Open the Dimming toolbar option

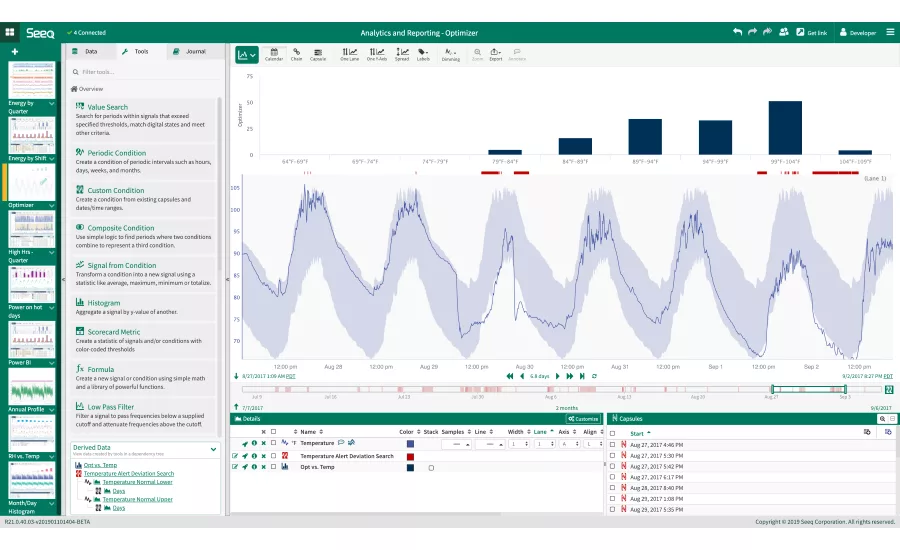451,54
